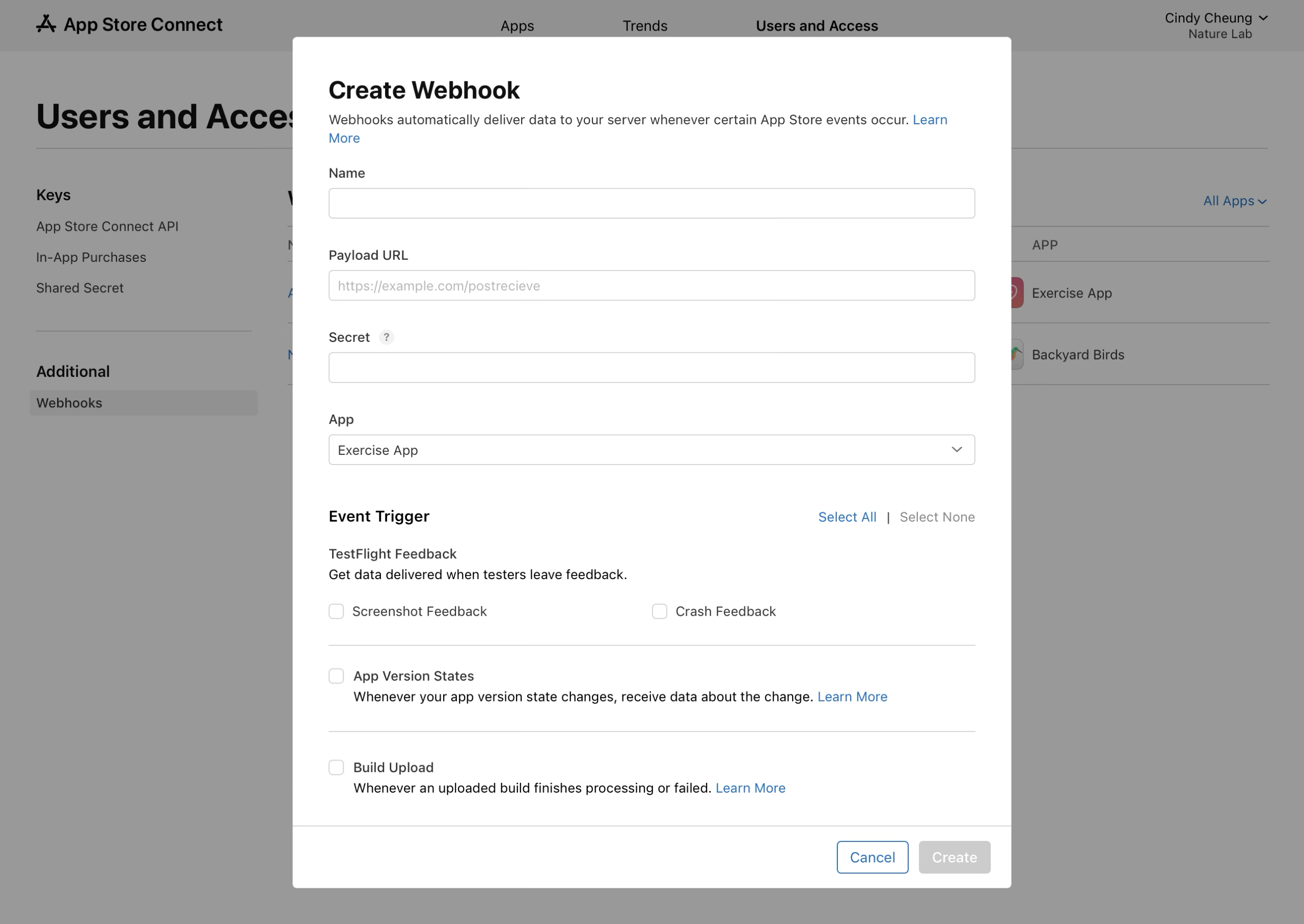Switch to the Apps section
1304x924 pixels.
point(516,25)
